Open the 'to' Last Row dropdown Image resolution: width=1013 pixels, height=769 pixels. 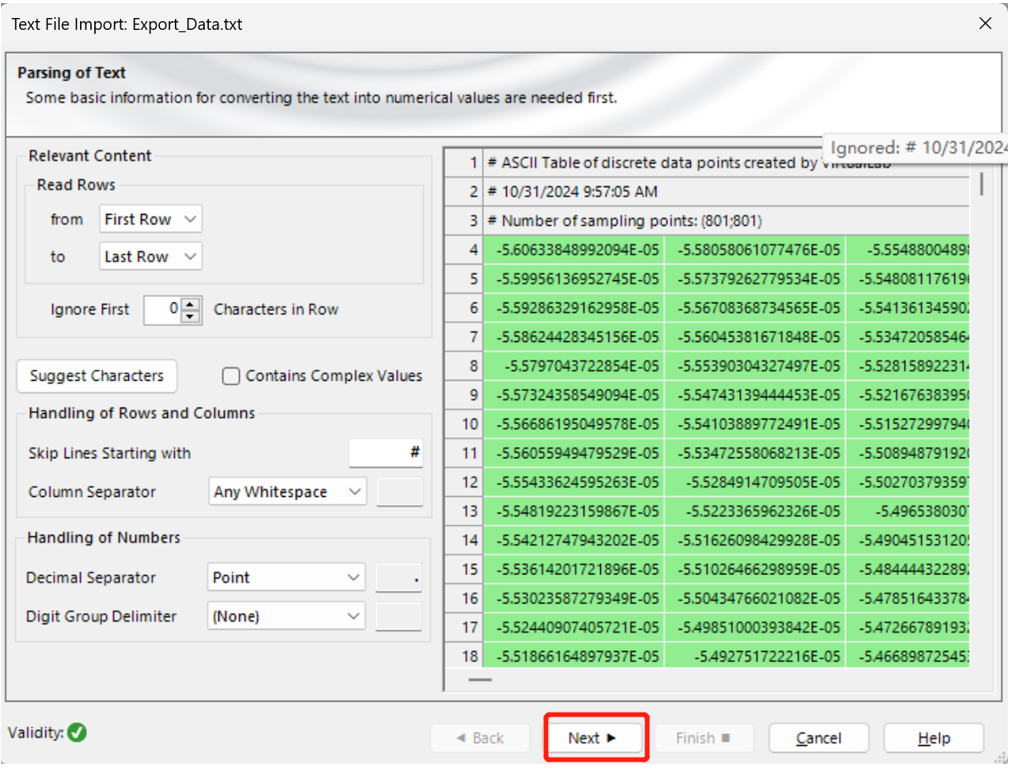(150, 257)
